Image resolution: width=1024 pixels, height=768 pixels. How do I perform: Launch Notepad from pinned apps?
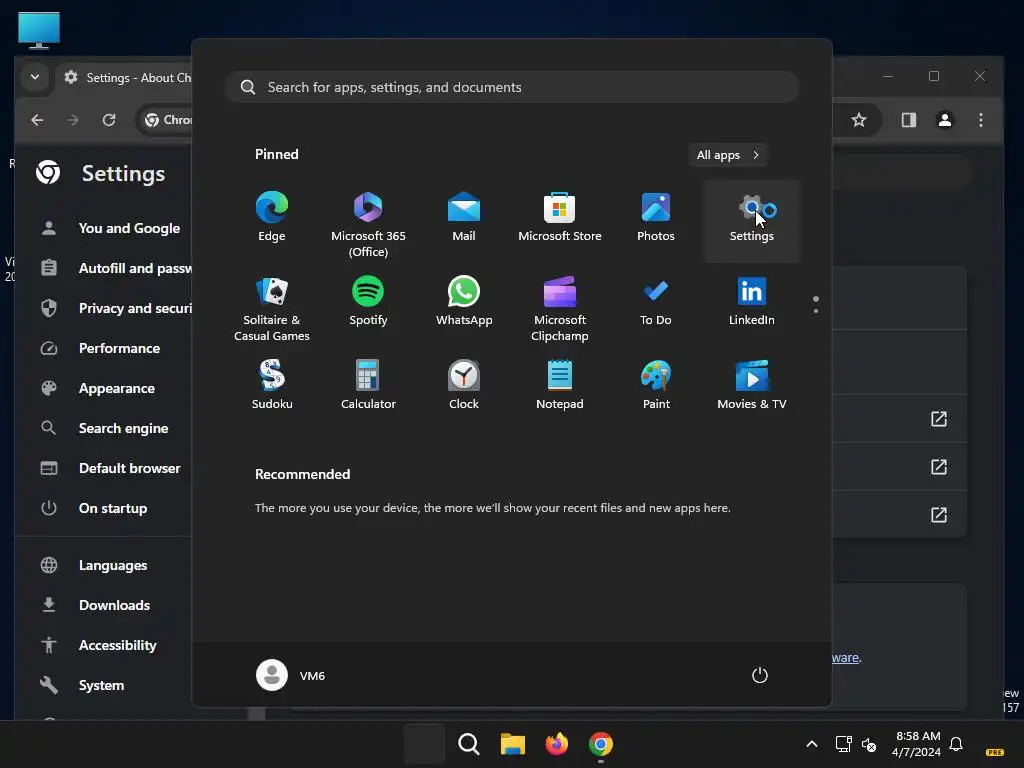pyautogui.click(x=560, y=387)
